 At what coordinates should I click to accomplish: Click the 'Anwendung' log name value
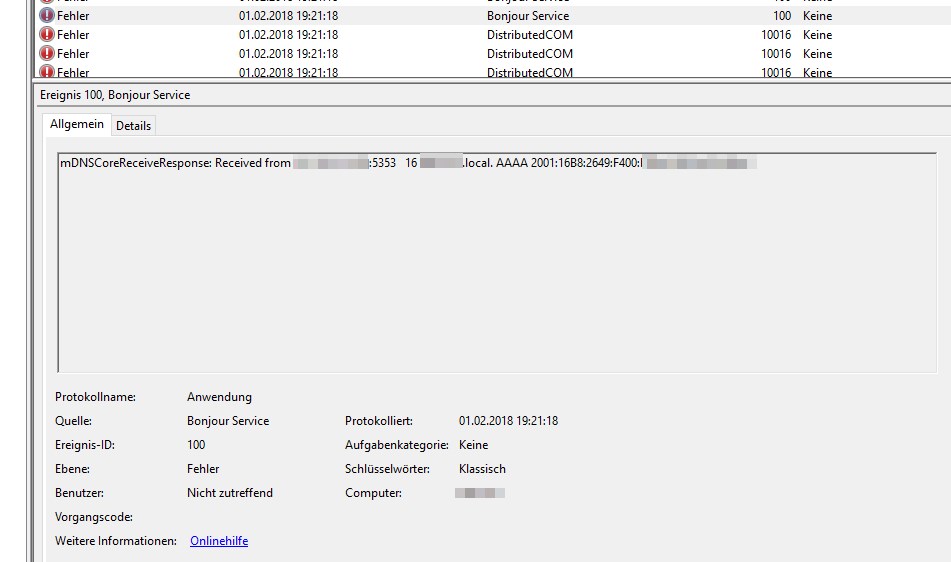tap(219, 397)
